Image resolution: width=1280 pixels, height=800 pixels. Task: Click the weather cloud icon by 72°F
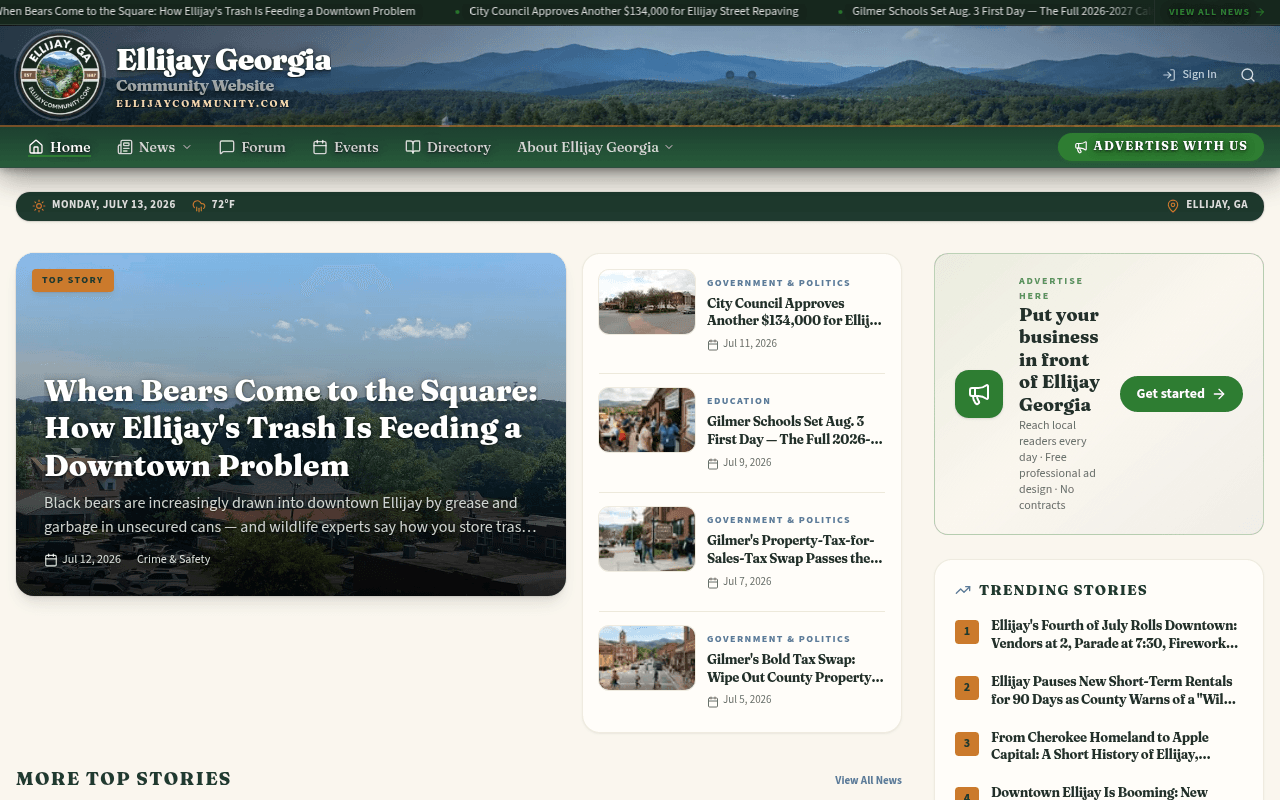point(199,206)
